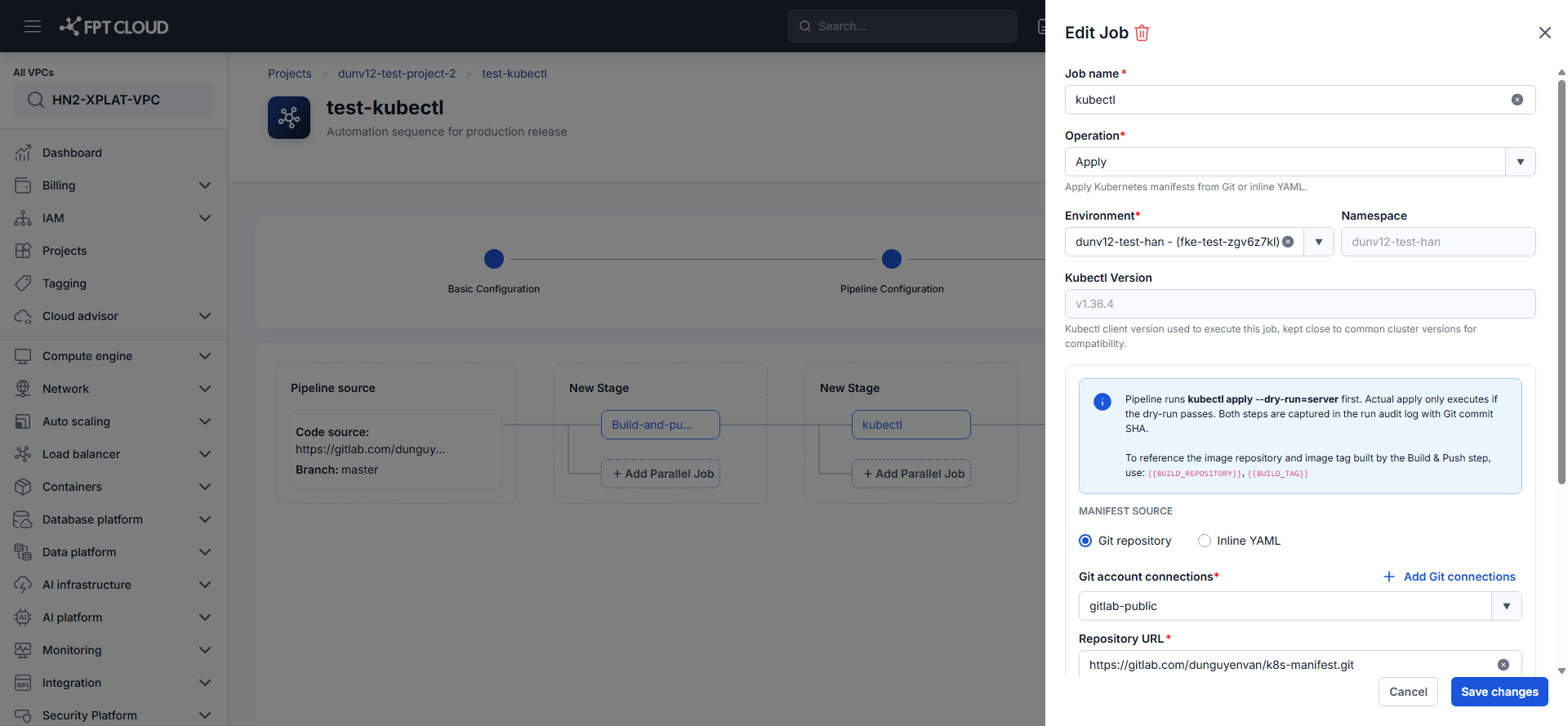Click the Billing sidebar icon
The width and height of the screenshot is (1568, 726).
click(23, 185)
